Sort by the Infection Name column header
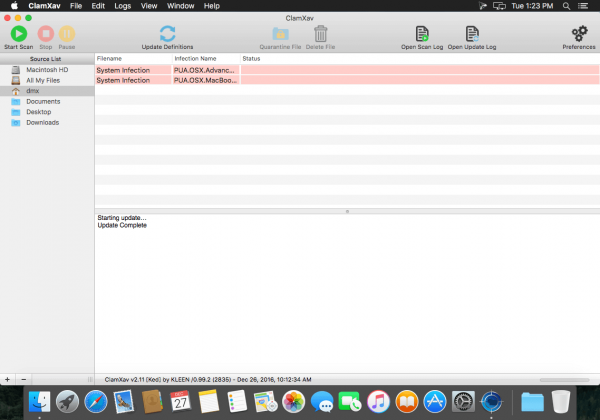 point(206,59)
